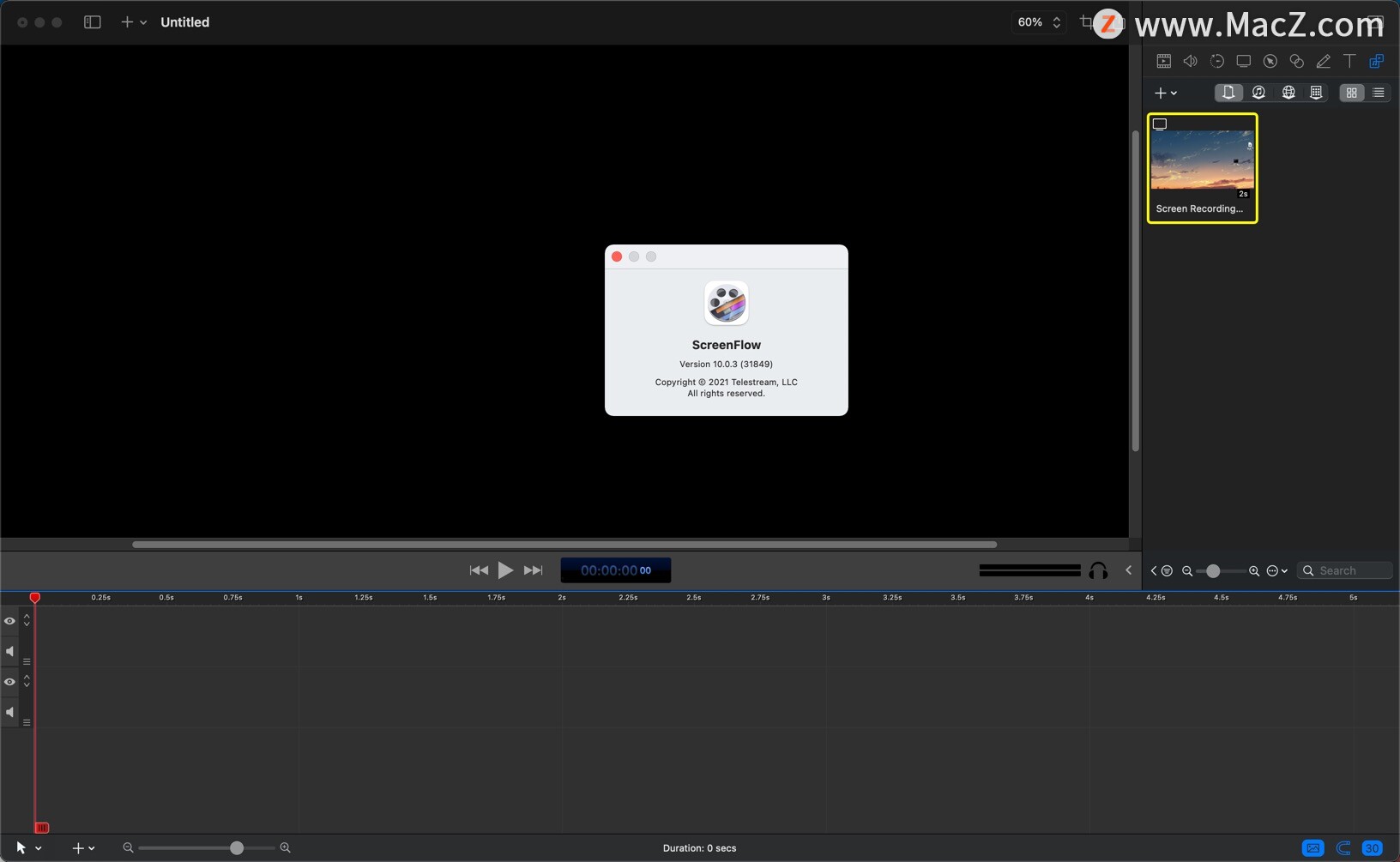
Task: Close the About ScreenFlow dialog
Action: [x=617, y=256]
